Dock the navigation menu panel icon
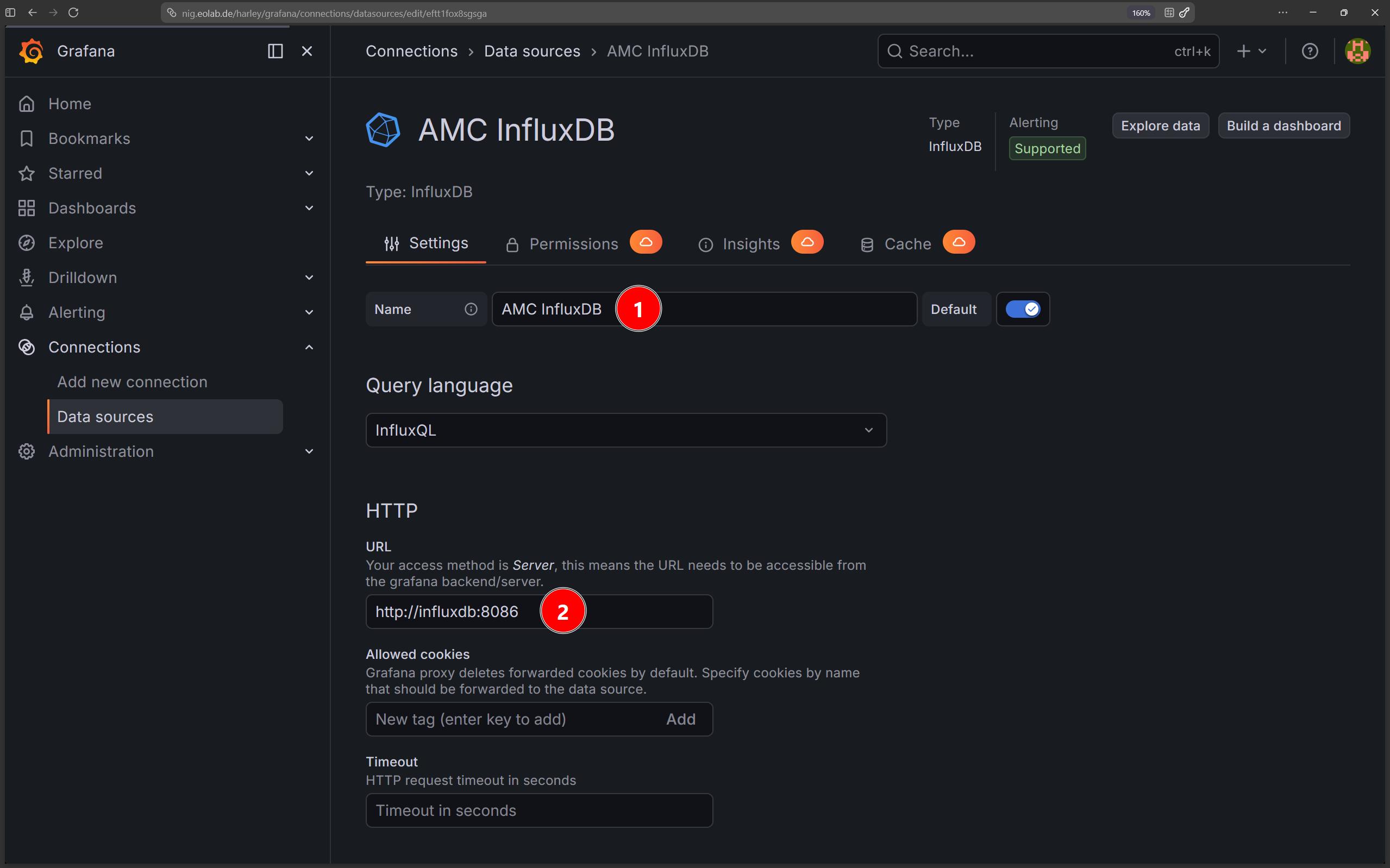The image size is (1390, 868). coord(276,51)
